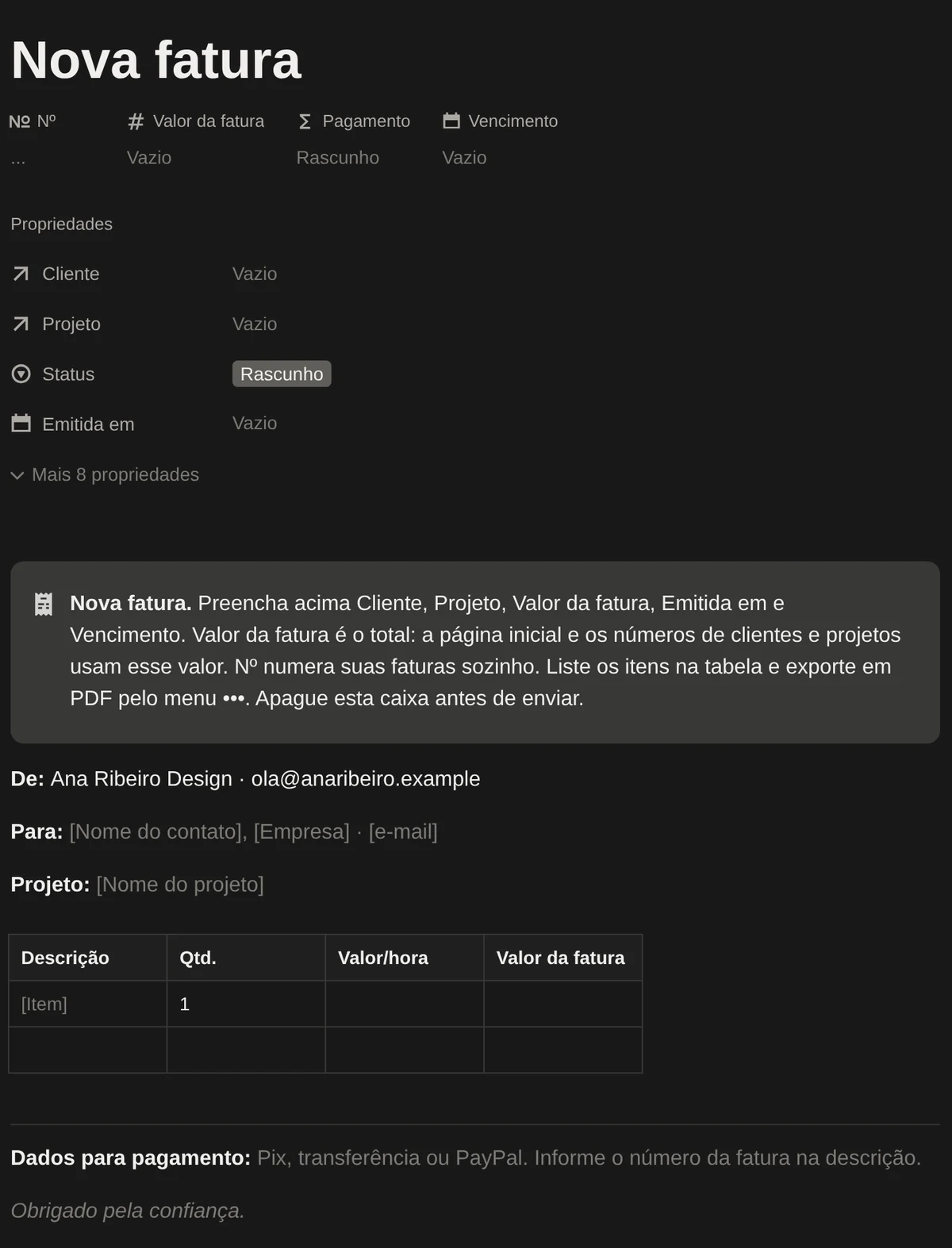Click the sigma icon beside Pagamento
The height and width of the screenshot is (1248, 952).
[x=305, y=121]
